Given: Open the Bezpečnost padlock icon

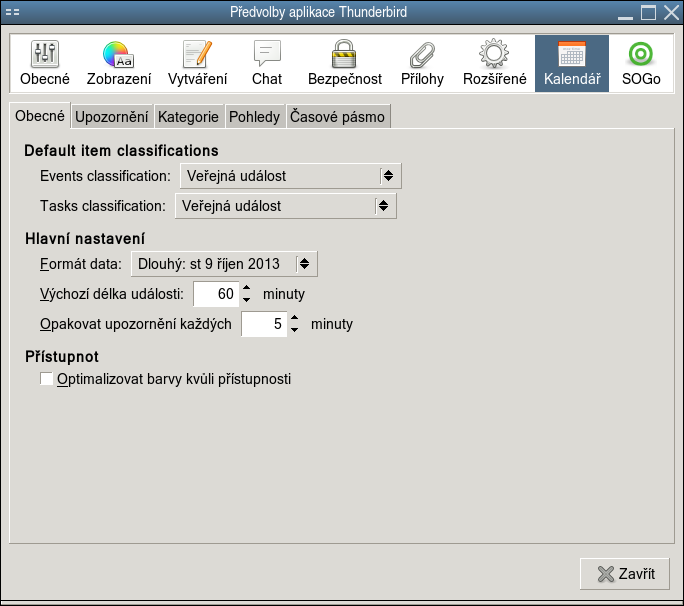Looking at the screenshot, I should click(345, 64).
